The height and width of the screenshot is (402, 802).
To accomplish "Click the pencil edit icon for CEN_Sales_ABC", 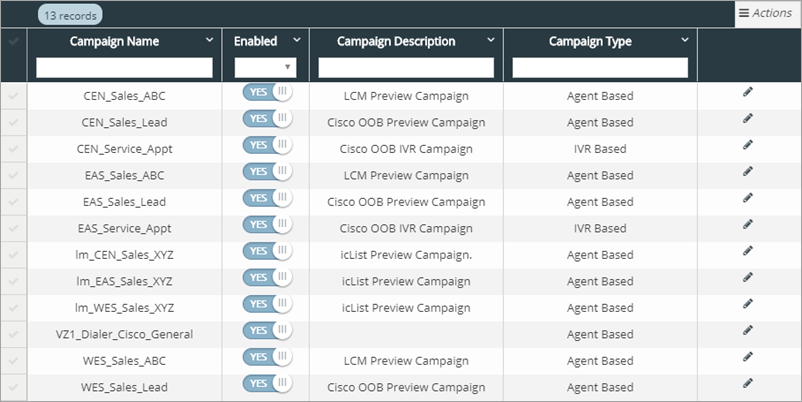I will 747,92.
